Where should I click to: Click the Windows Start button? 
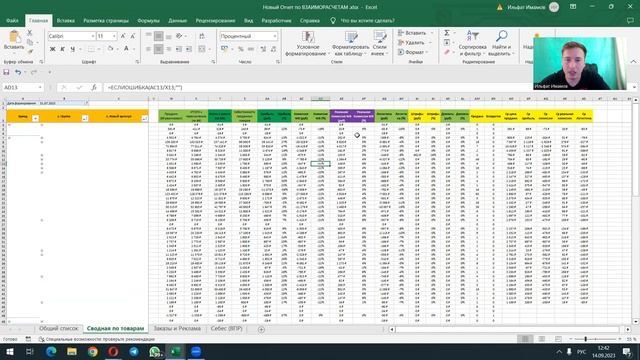(10, 351)
